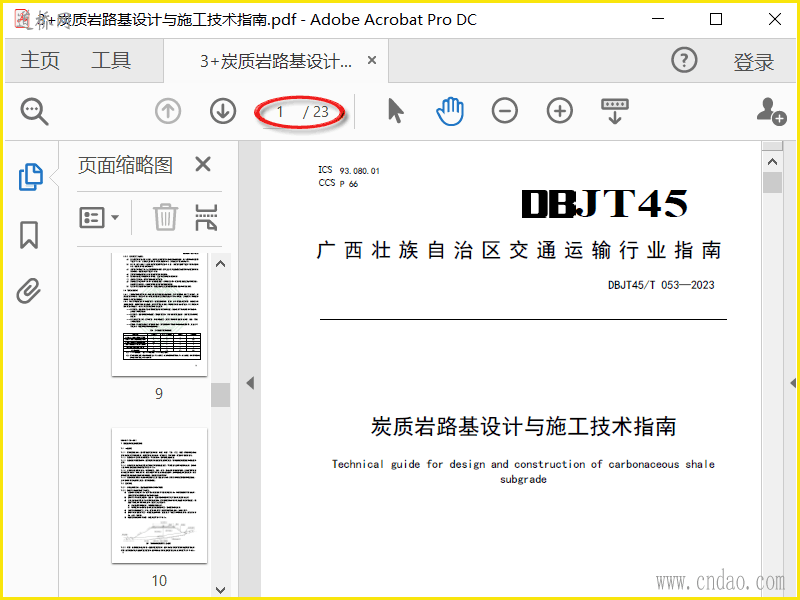Select the page 10 thumbnail
Image resolution: width=800 pixels, height=600 pixels.
[x=160, y=495]
